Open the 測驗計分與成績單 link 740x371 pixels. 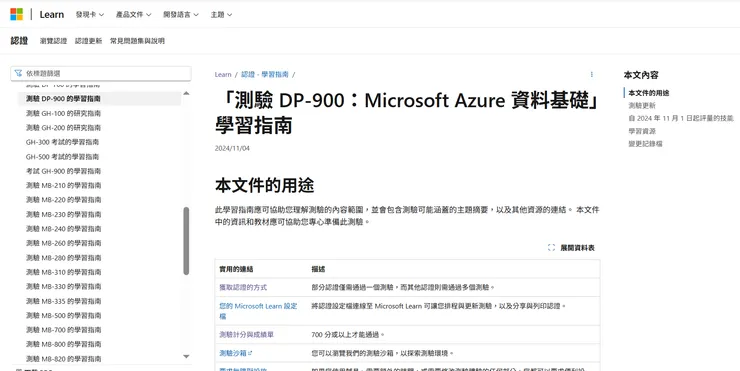246,335
